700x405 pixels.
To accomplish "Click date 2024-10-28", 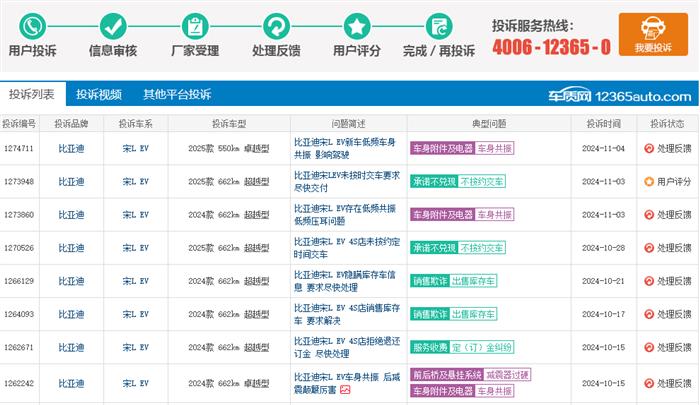I will [604, 248].
